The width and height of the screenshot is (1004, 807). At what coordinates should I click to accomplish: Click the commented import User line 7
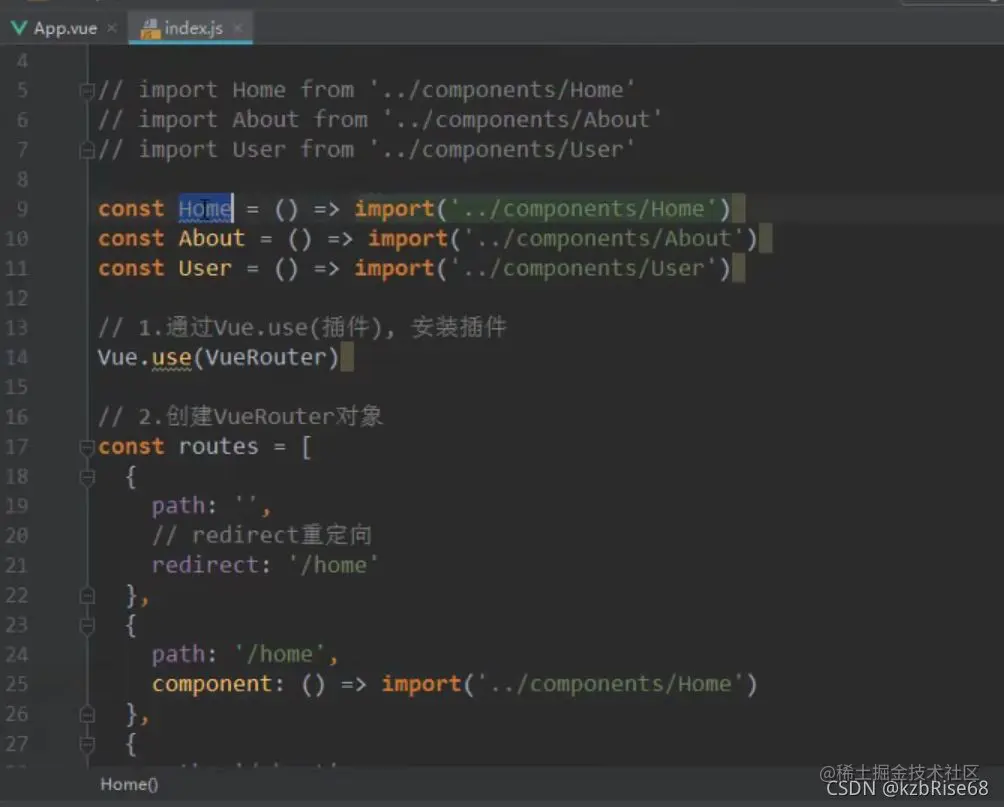tap(366, 150)
